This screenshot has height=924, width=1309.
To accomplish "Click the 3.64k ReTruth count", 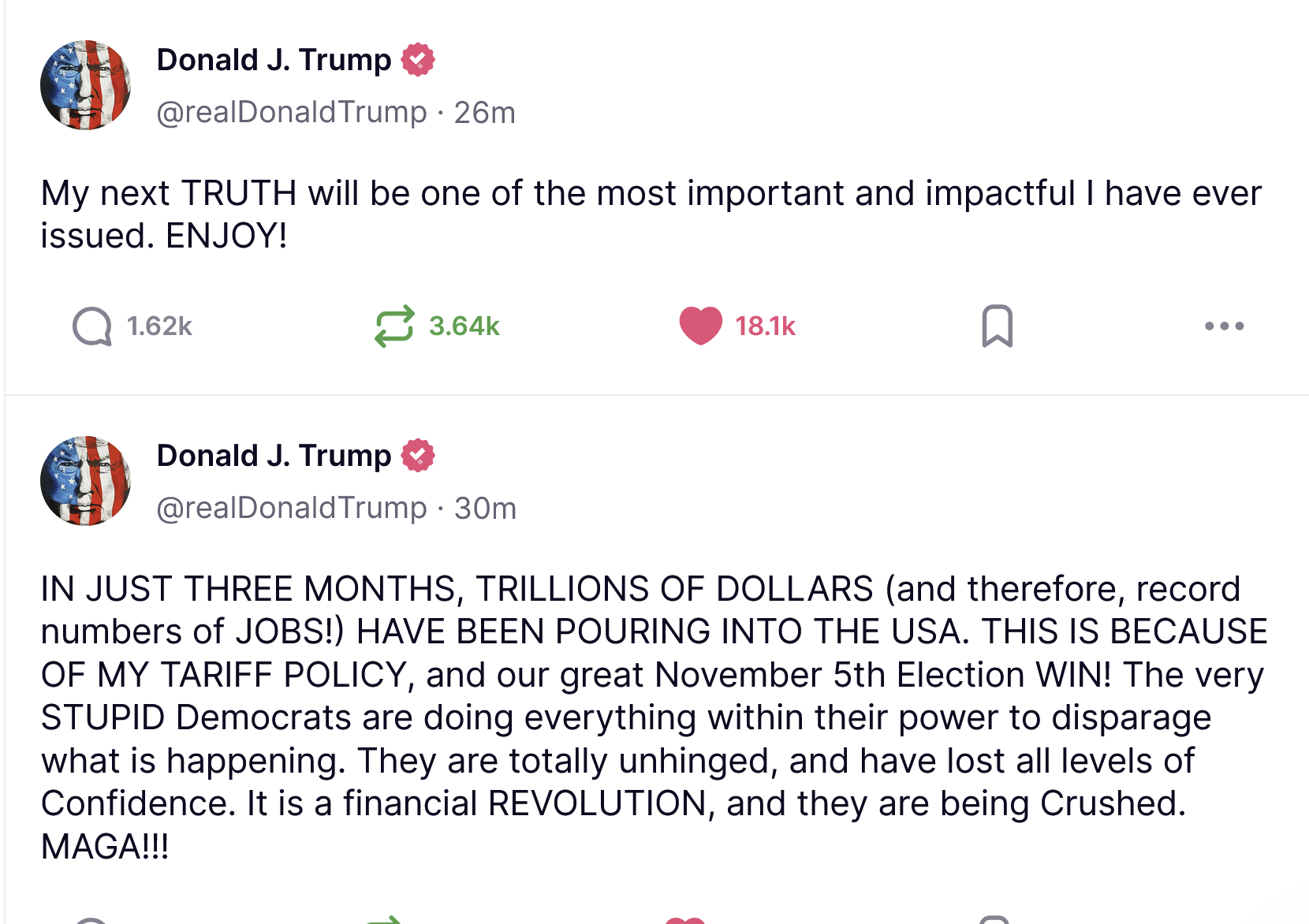I will tap(464, 326).
